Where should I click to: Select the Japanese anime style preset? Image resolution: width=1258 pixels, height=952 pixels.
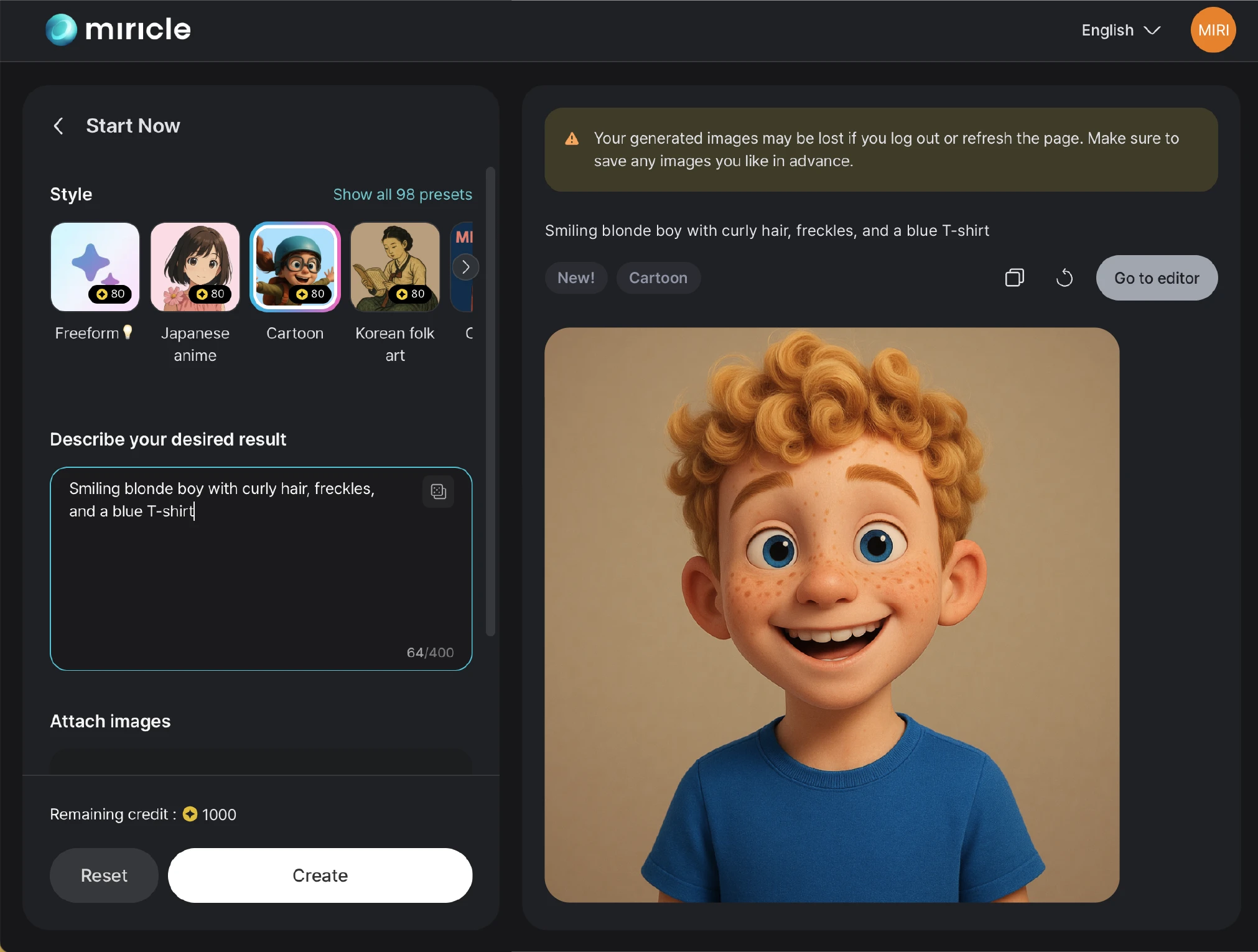click(195, 267)
